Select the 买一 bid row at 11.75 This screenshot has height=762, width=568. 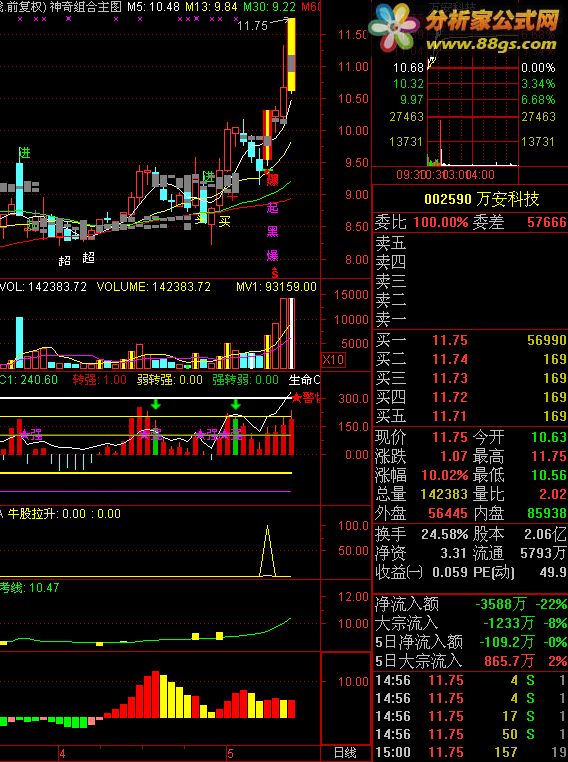click(470, 340)
